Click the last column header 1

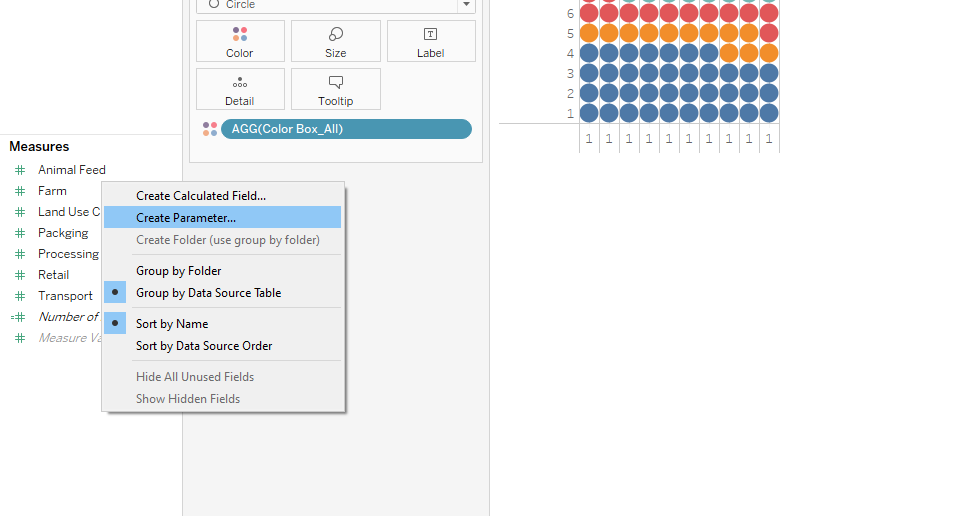(x=769, y=139)
